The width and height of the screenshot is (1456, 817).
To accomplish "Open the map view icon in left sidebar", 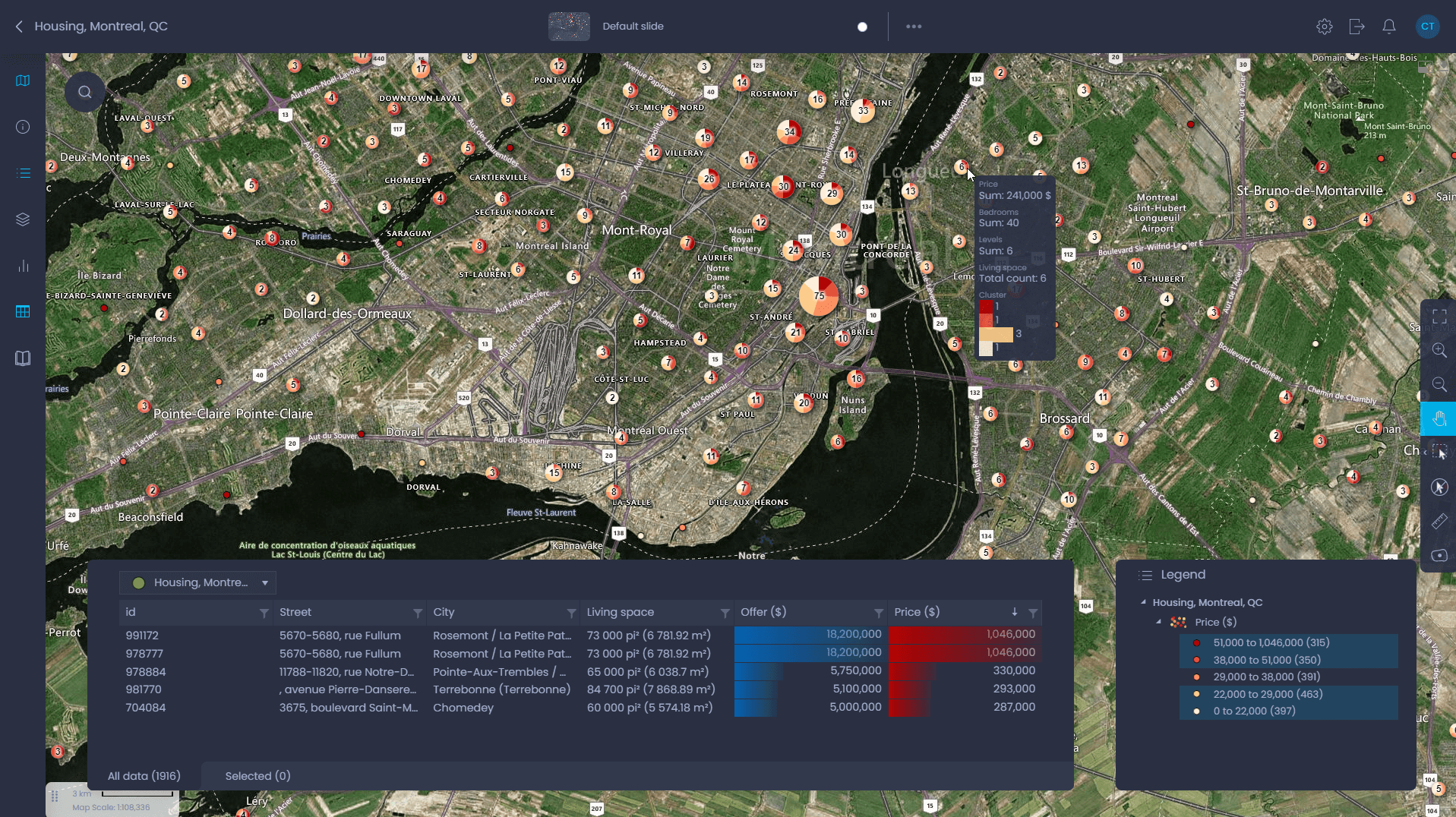I will (23, 80).
